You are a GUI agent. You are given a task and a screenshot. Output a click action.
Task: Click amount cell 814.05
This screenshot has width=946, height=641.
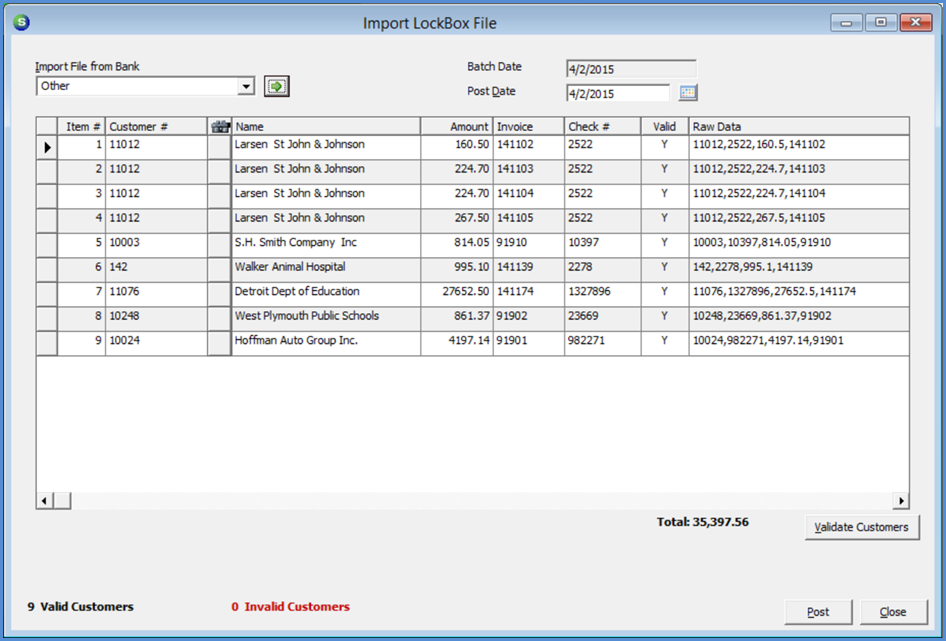click(457, 246)
